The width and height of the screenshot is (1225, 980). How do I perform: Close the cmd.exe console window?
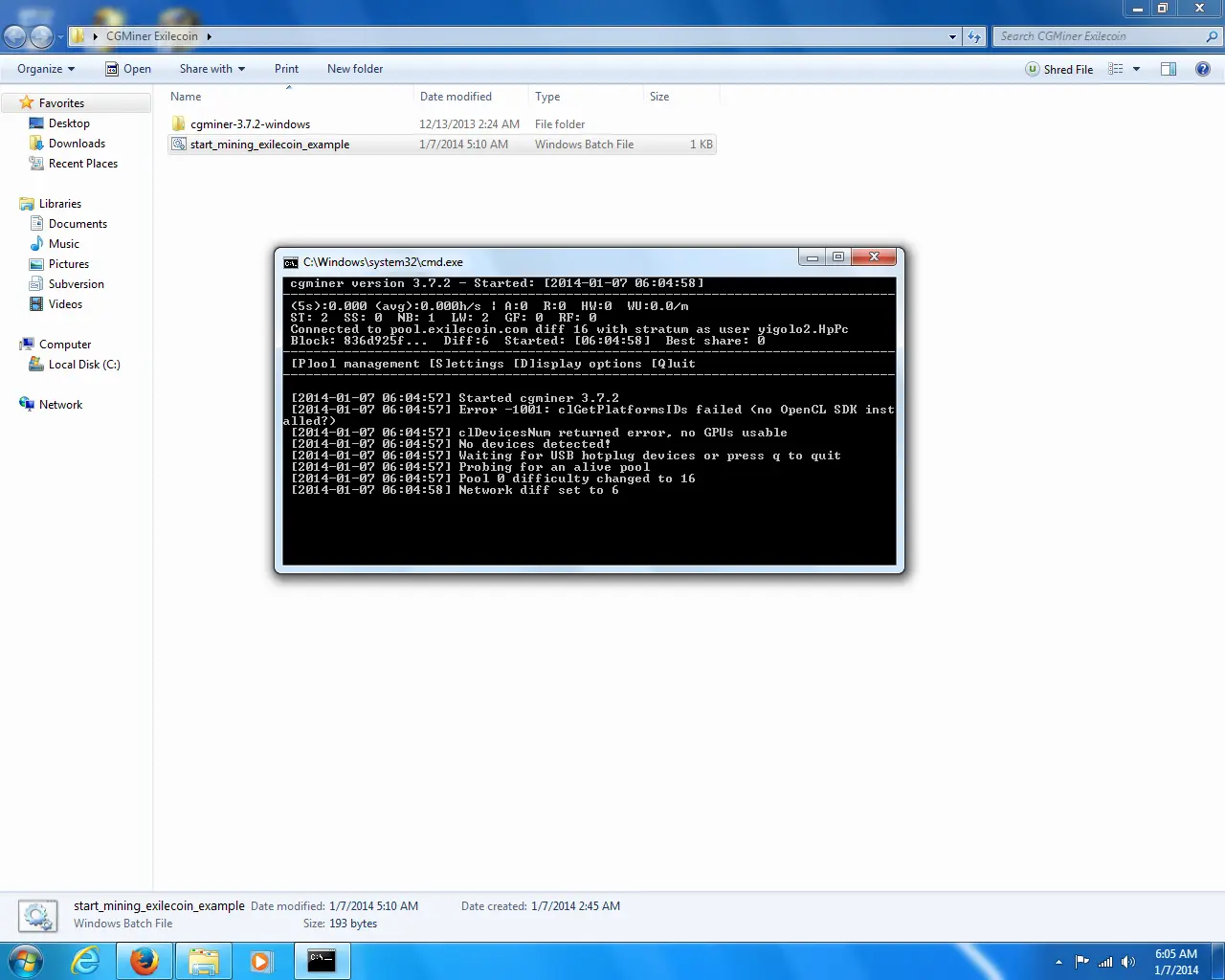874,257
